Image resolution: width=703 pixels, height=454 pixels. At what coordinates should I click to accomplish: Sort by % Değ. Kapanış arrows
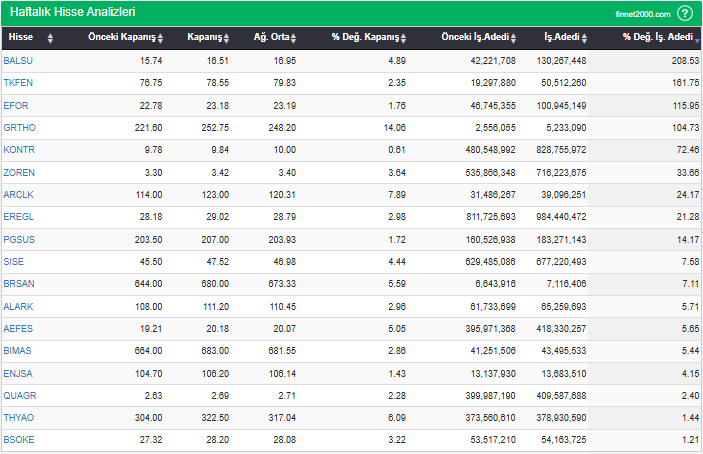[405, 38]
